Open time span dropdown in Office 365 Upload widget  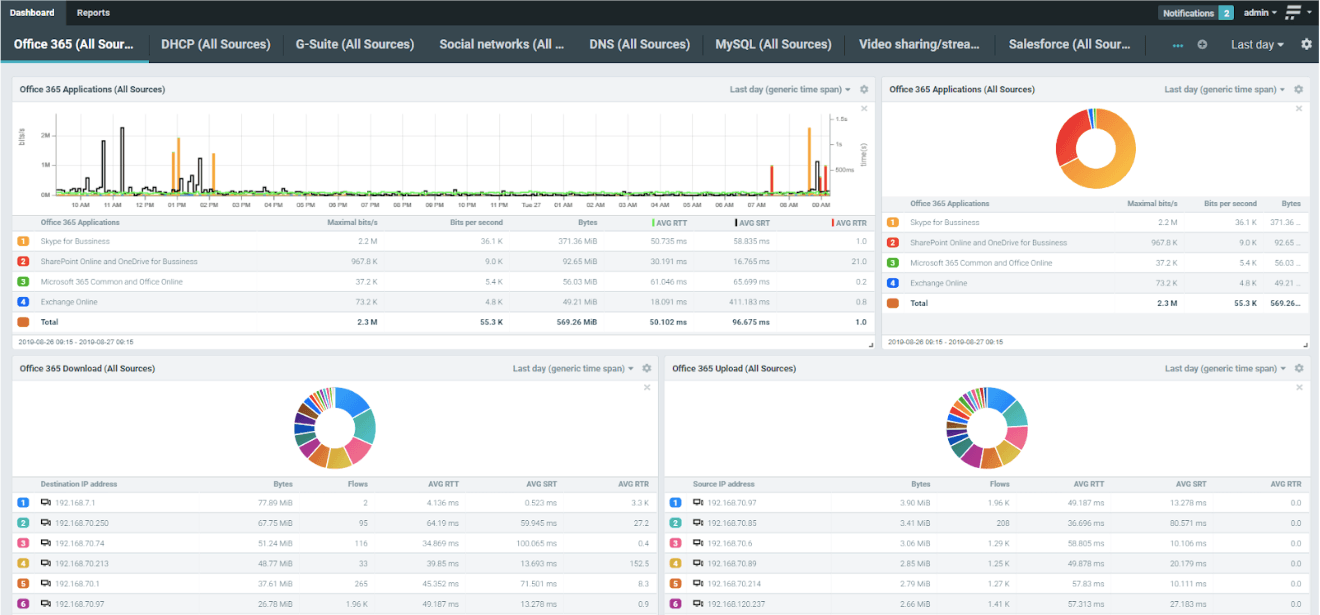click(x=1225, y=369)
